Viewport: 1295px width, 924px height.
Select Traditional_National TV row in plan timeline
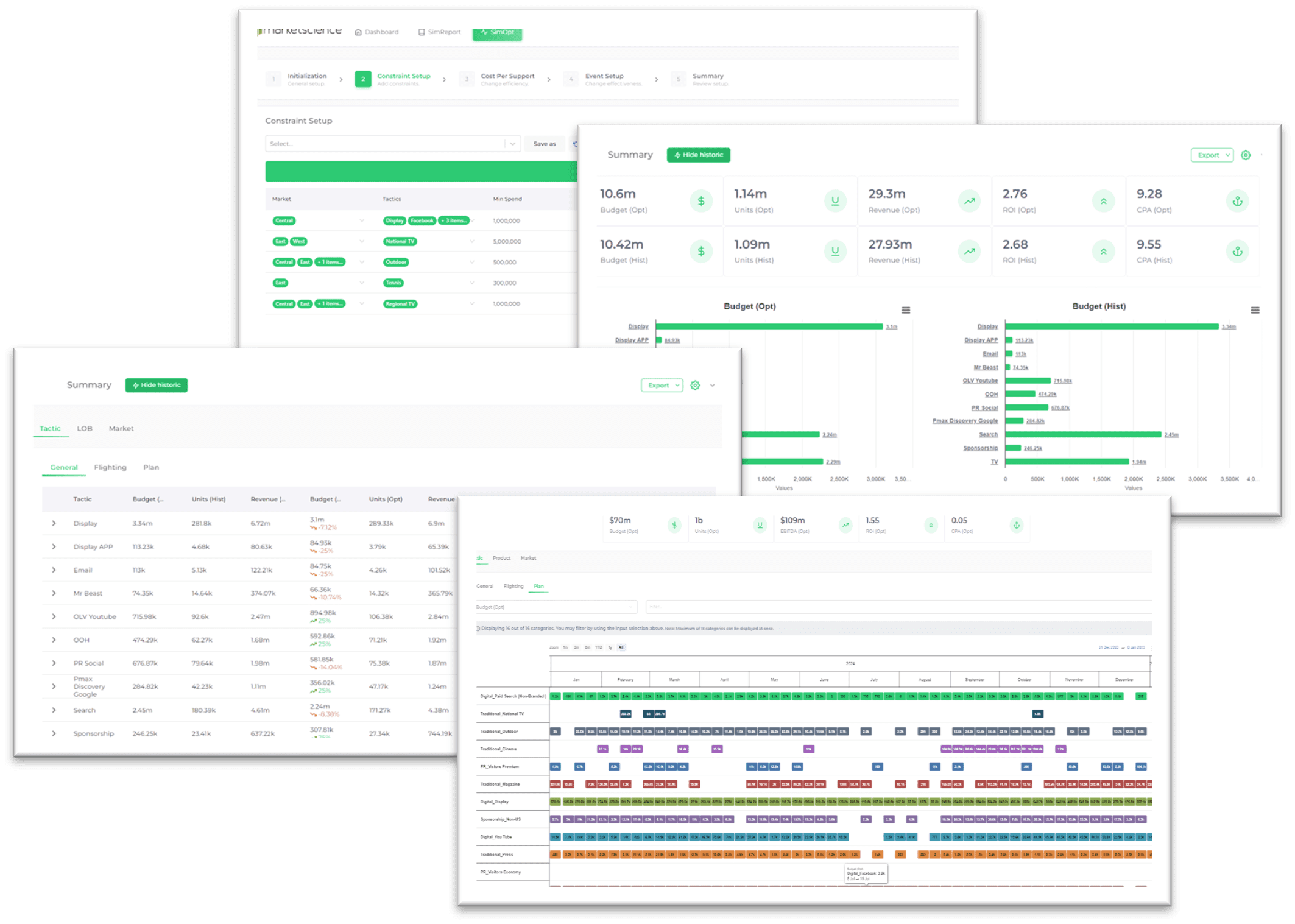501,714
